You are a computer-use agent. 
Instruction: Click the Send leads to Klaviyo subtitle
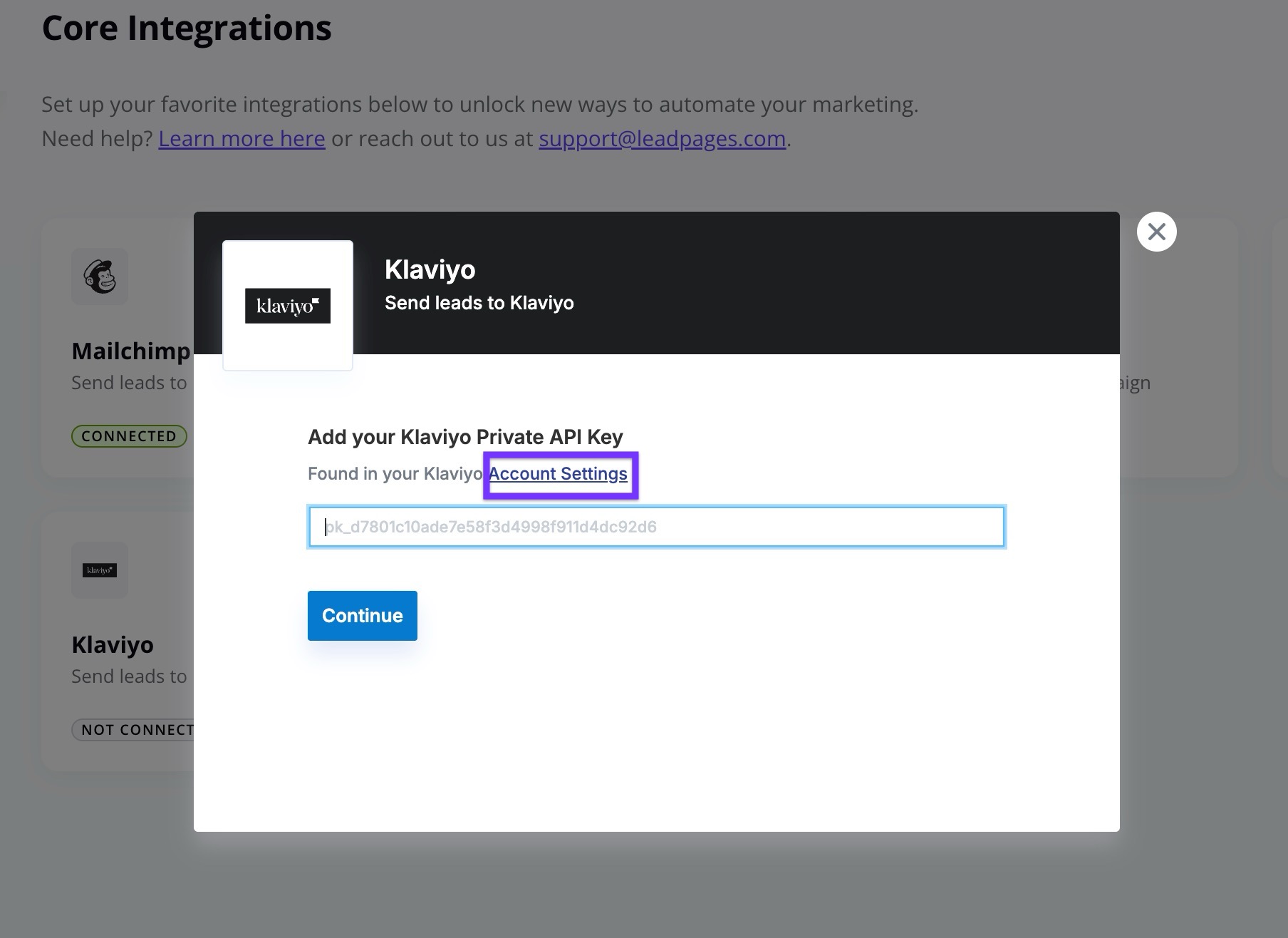pos(479,302)
